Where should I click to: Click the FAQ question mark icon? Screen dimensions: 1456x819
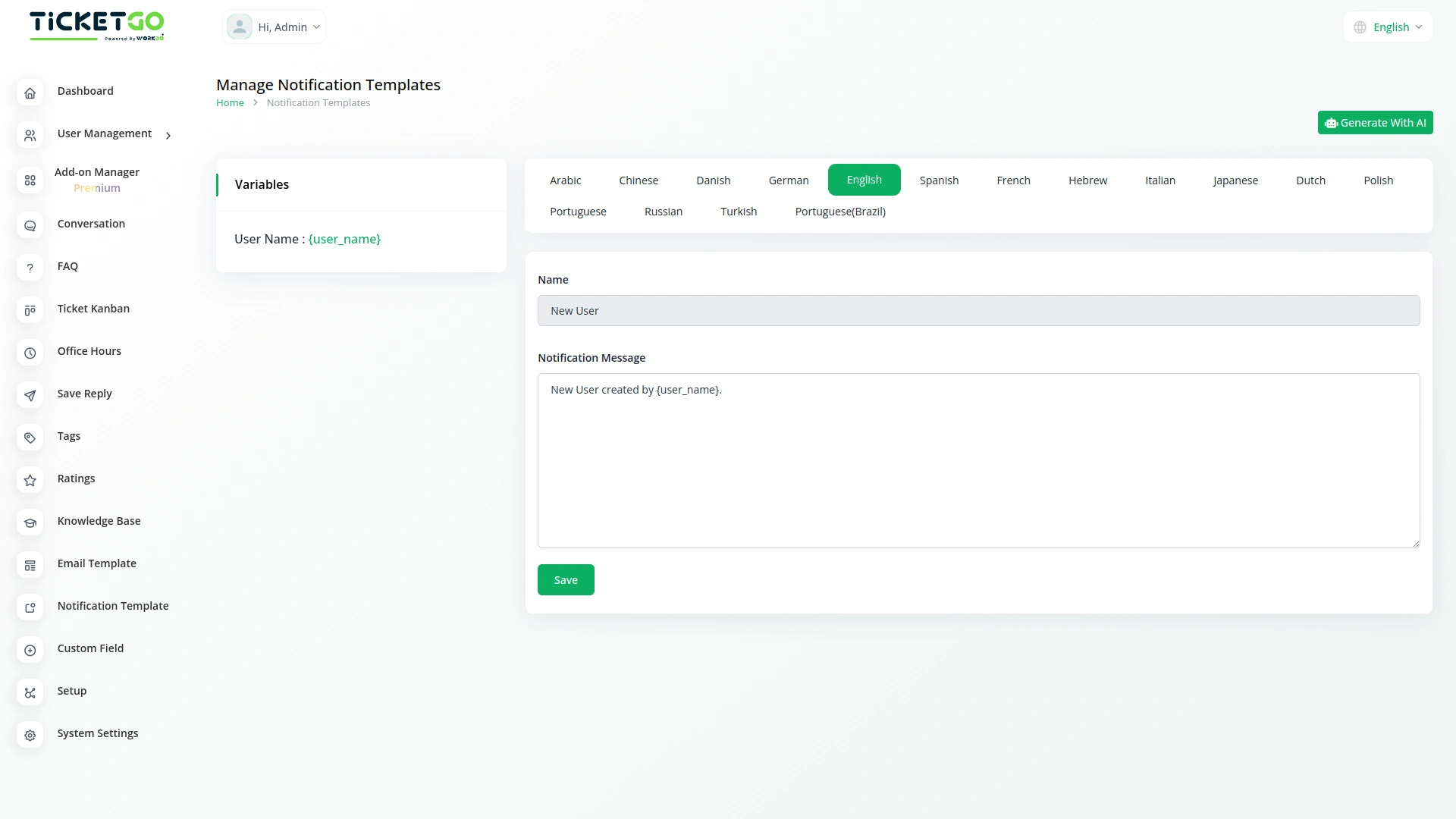tap(30, 268)
